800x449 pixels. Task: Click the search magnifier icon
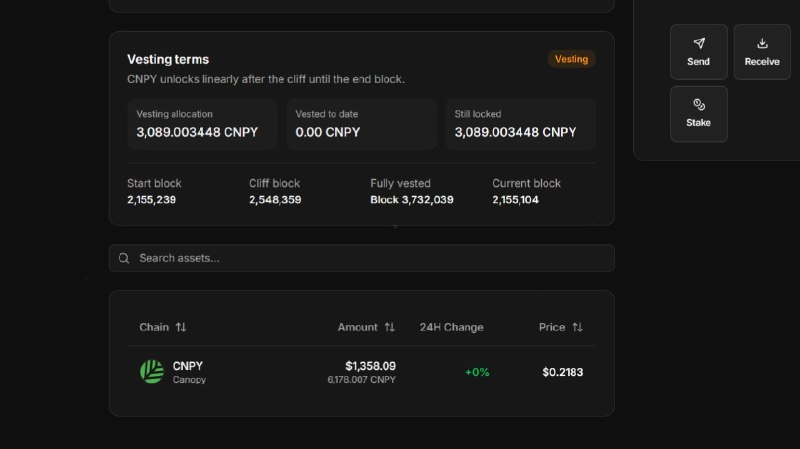click(x=124, y=258)
